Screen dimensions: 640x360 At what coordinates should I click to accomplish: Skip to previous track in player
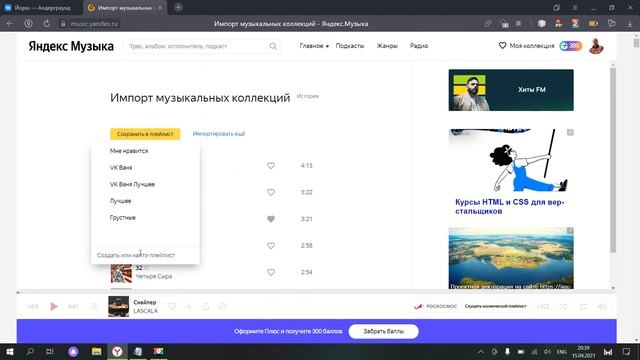[x=33, y=307]
